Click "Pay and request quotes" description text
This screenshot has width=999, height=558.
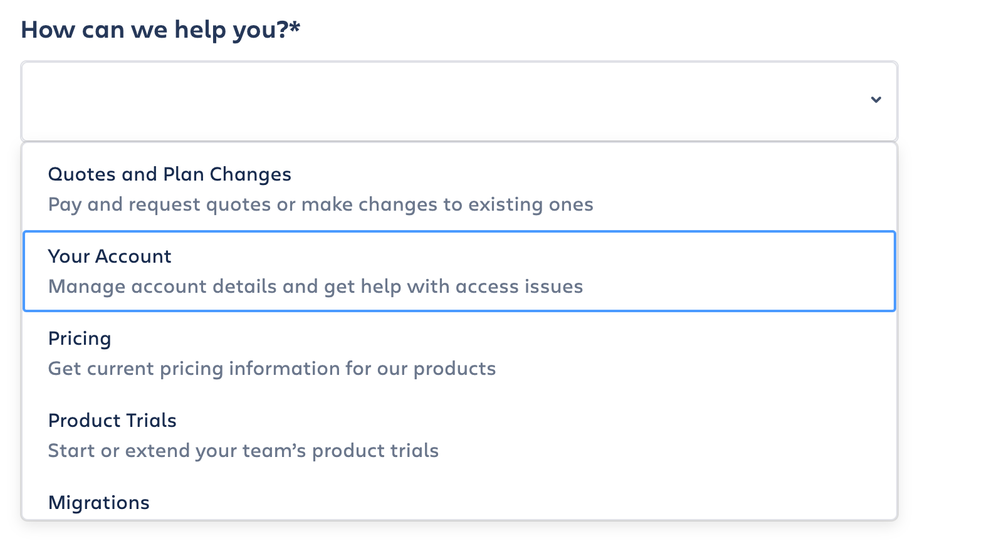pos(320,205)
